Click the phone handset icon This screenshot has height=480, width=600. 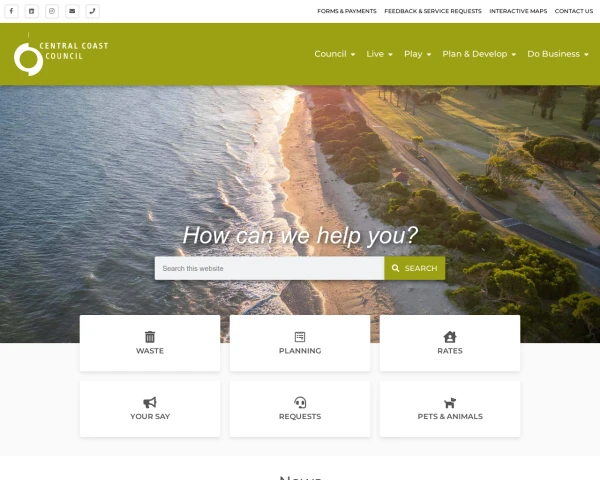click(x=93, y=11)
